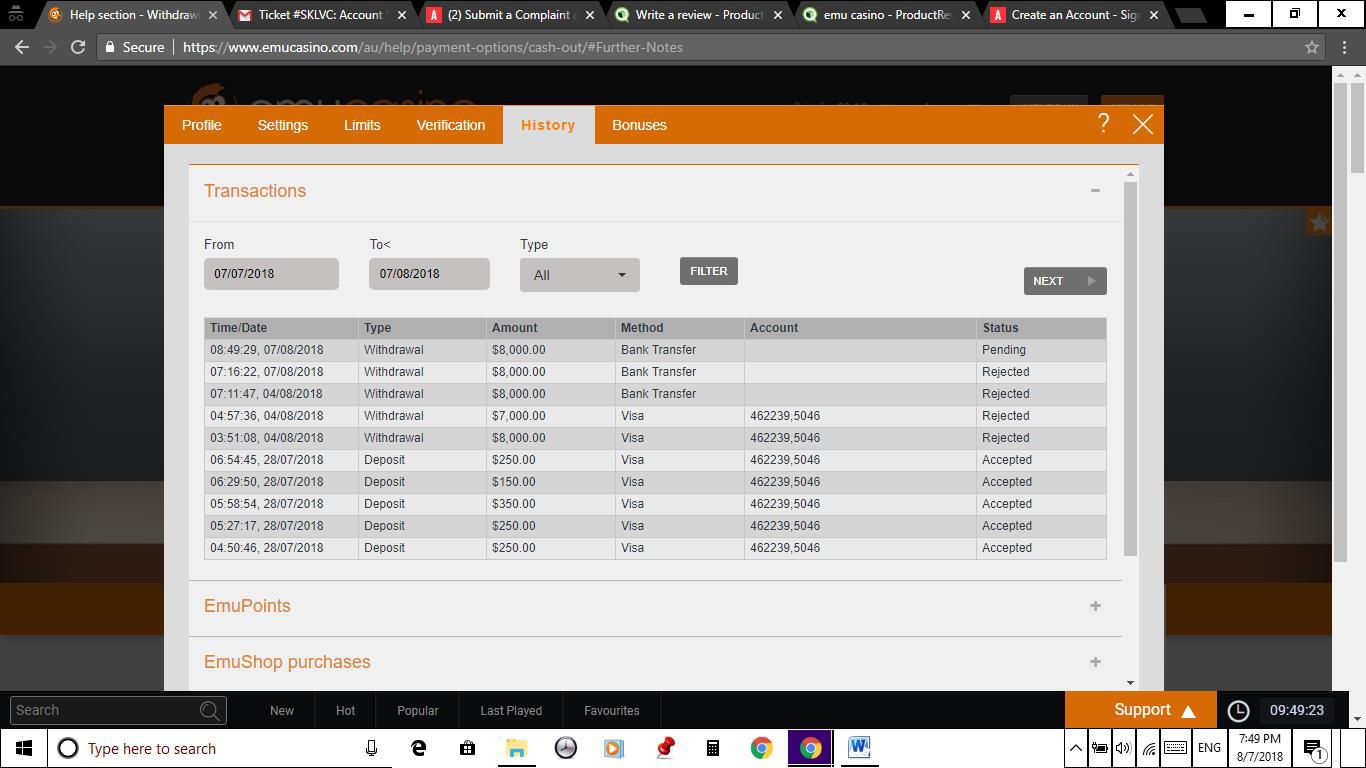Switch to the Ticket #SKLVC browser tab
The image size is (1366, 768).
tap(320, 15)
